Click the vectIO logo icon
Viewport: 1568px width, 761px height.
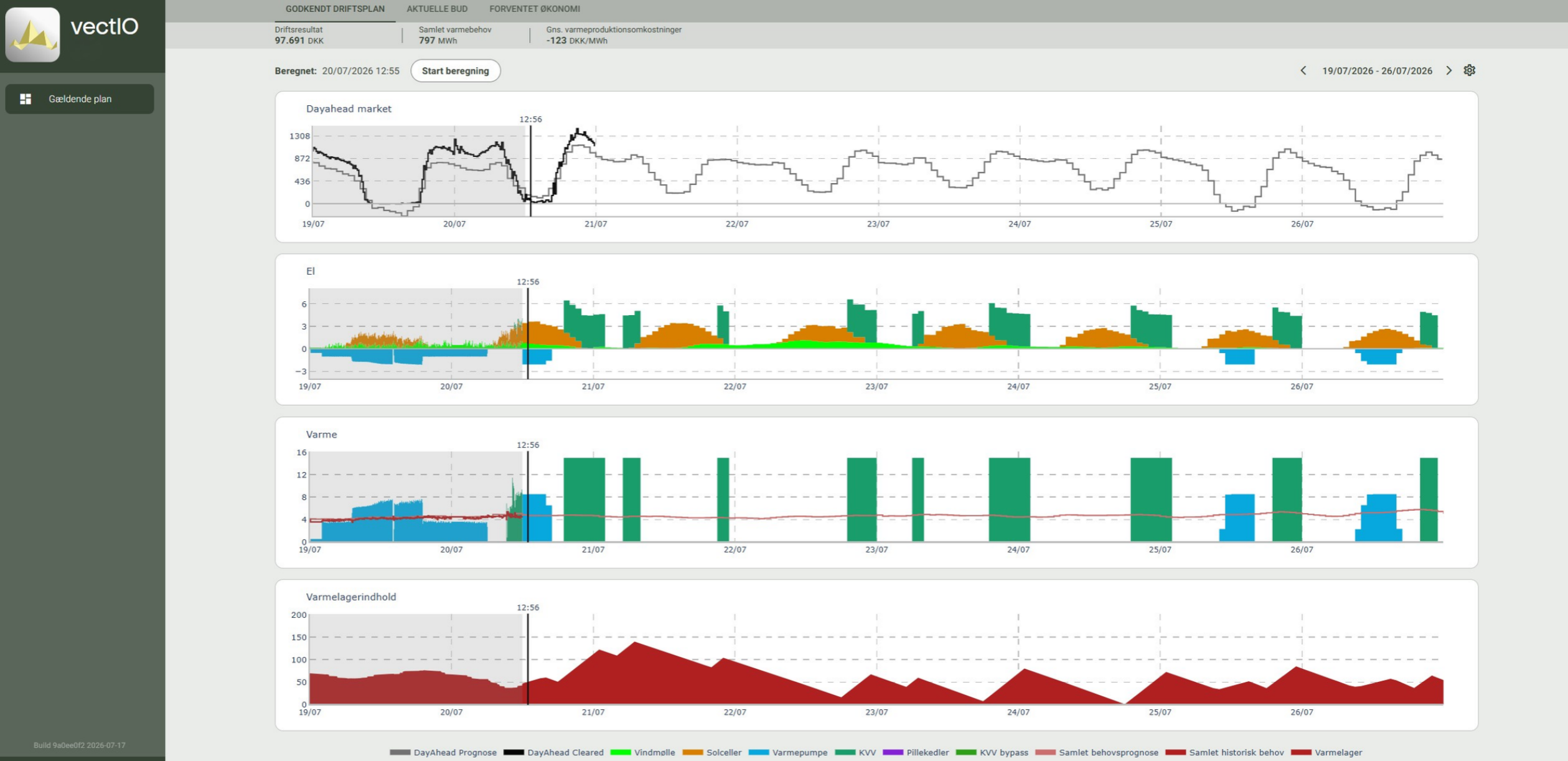(32, 34)
